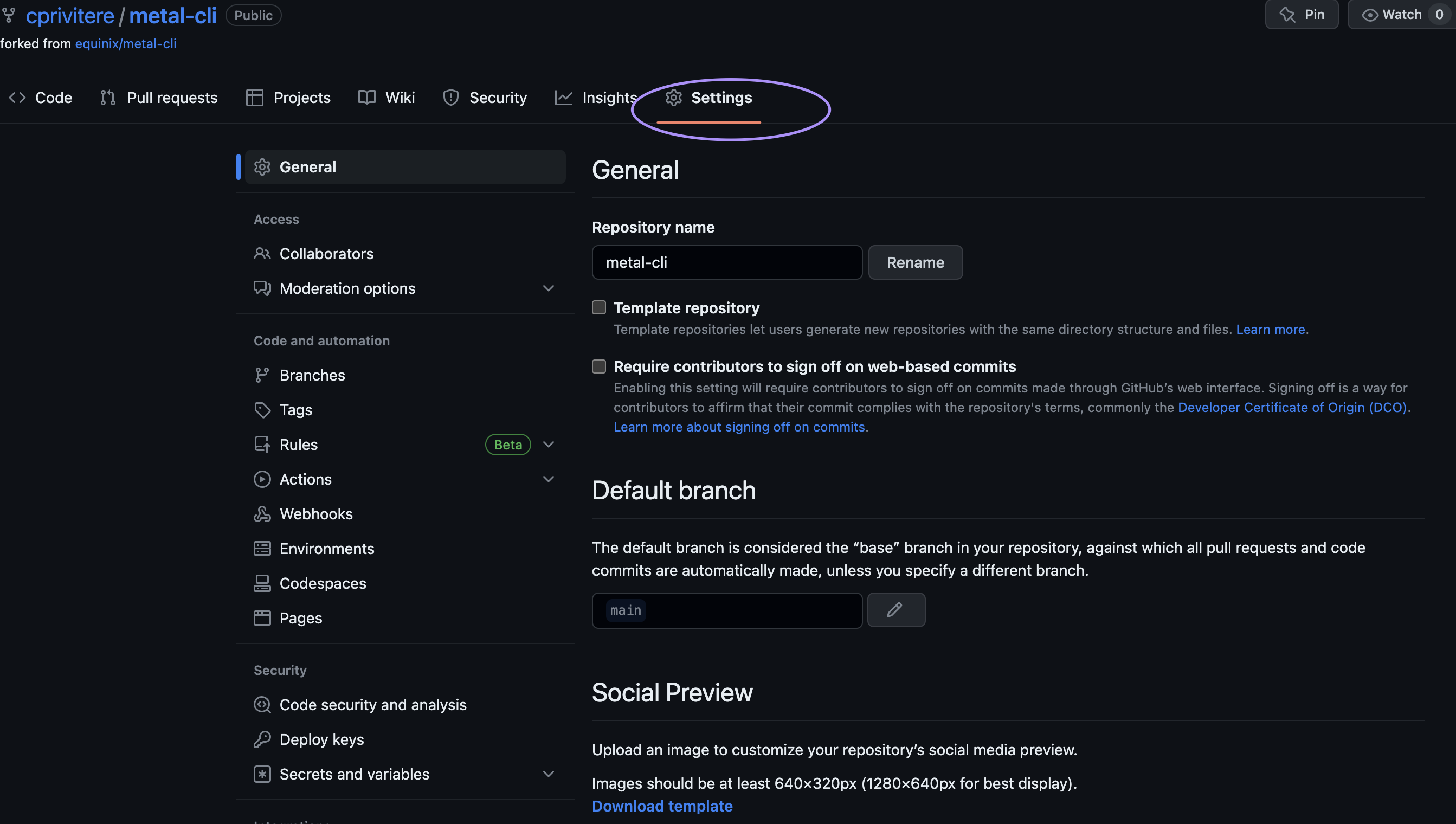Open Pages settings page

pyautogui.click(x=405, y=618)
